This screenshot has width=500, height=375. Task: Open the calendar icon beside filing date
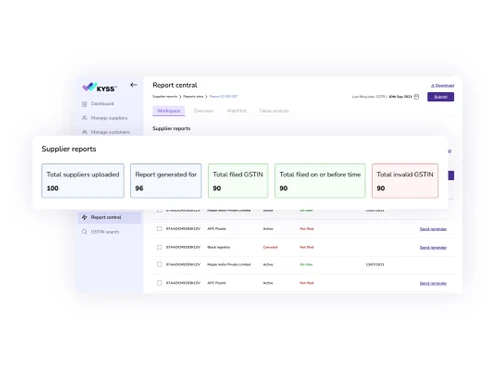(x=416, y=97)
